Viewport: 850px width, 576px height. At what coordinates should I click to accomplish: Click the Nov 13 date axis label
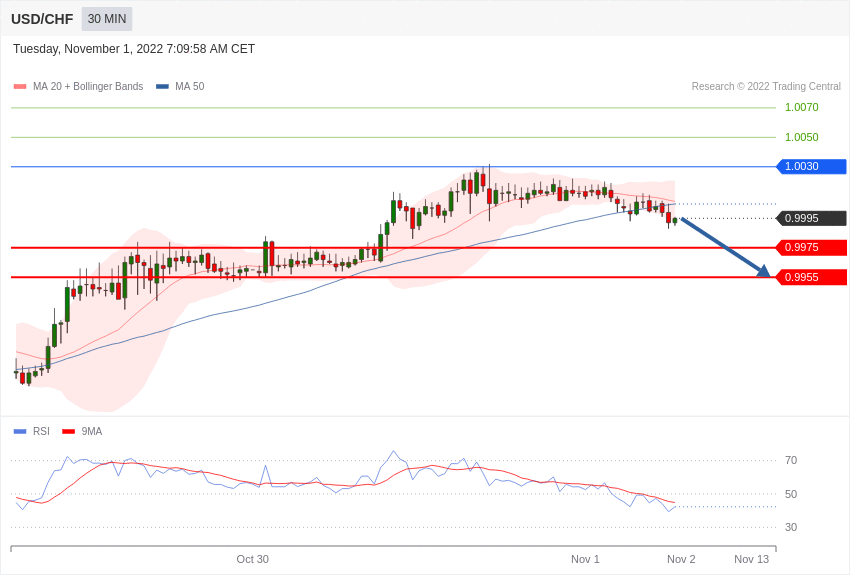(x=751, y=559)
